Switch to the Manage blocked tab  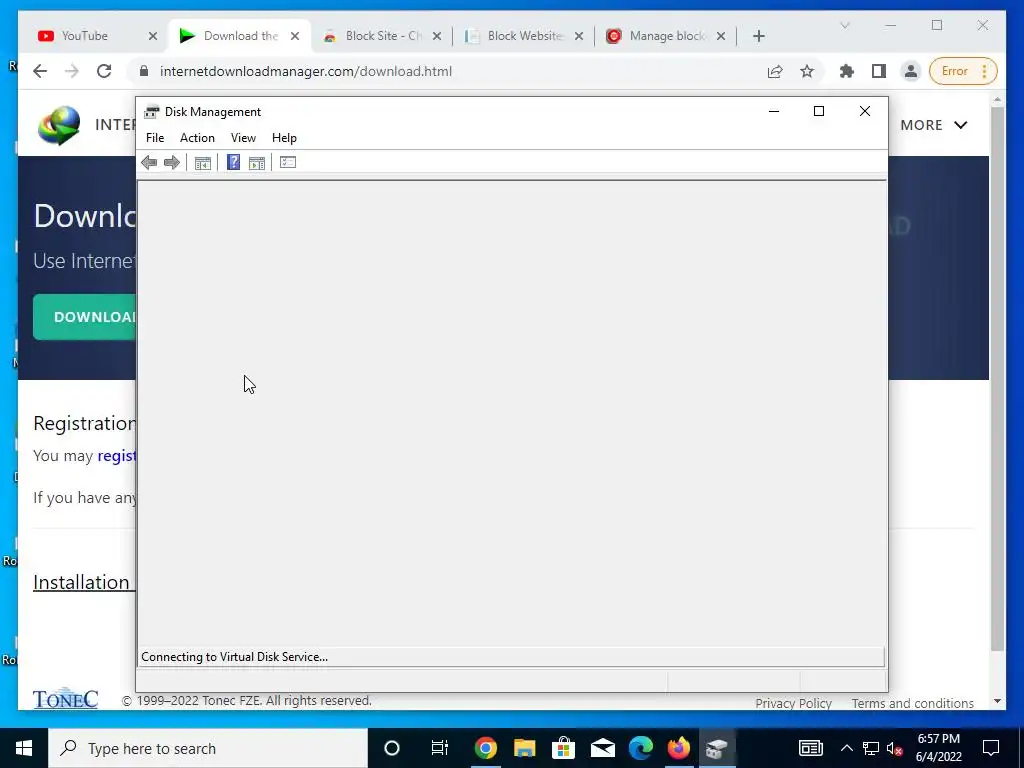click(667, 36)
